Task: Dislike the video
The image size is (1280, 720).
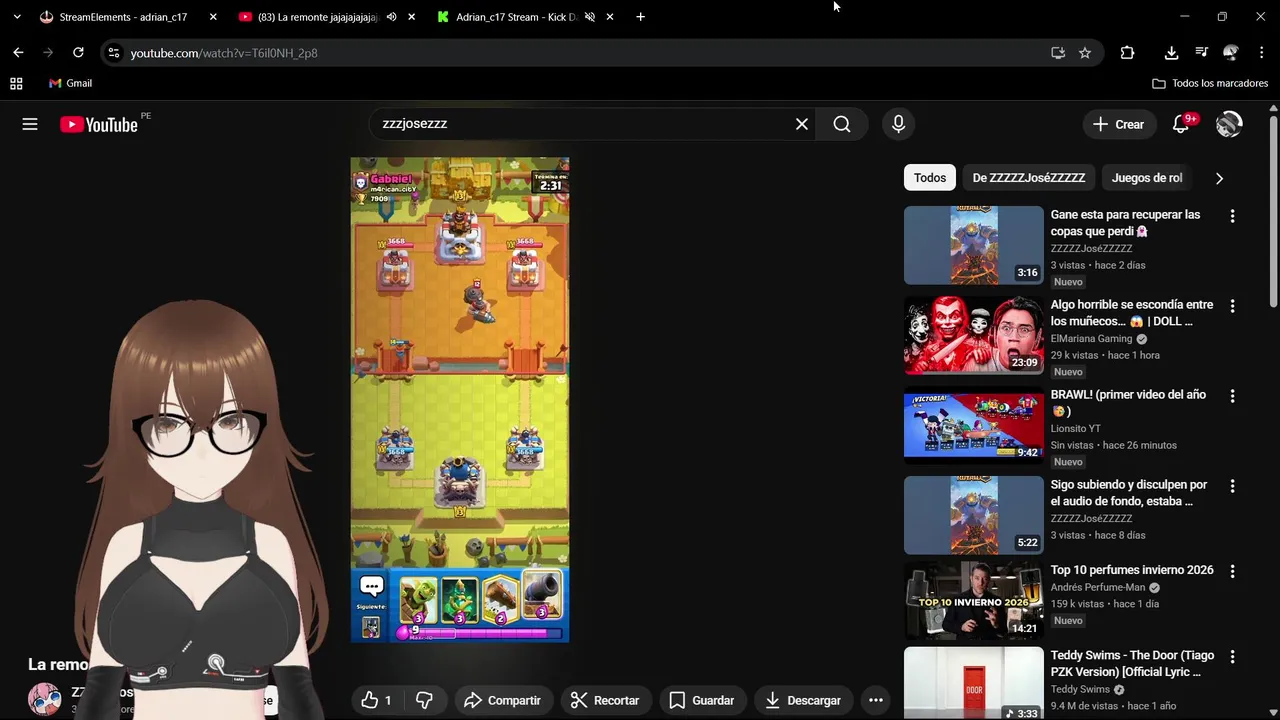Action: 424,700
